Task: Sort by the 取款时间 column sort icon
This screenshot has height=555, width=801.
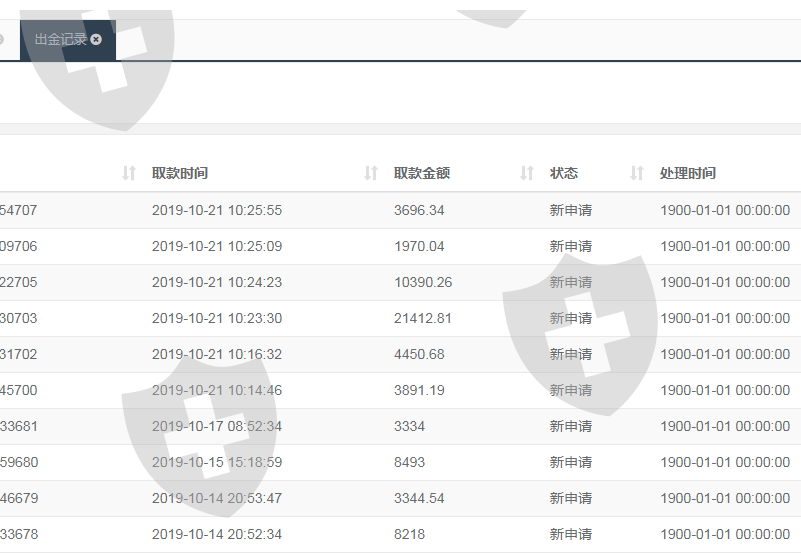Action: pyautogui.click(x=371, y=173)
